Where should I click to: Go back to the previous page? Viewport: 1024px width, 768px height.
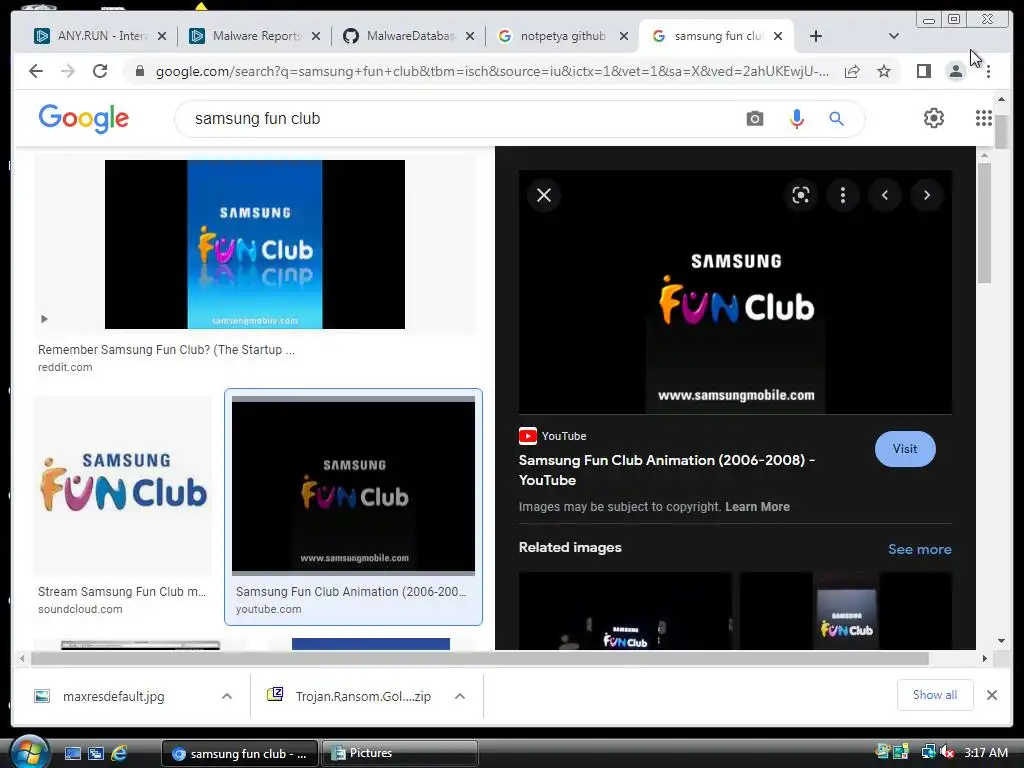[x=36, y=71]
